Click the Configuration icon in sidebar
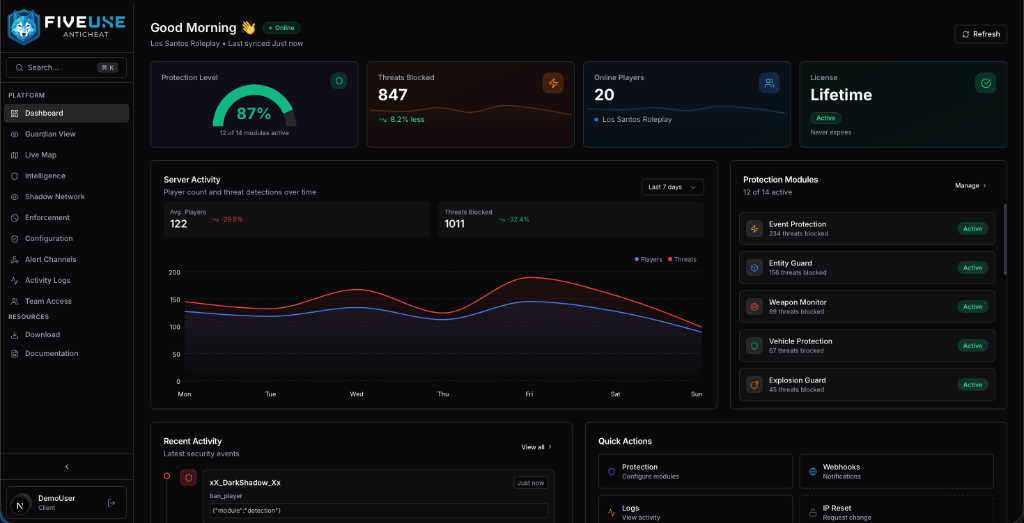 [14, 238]
